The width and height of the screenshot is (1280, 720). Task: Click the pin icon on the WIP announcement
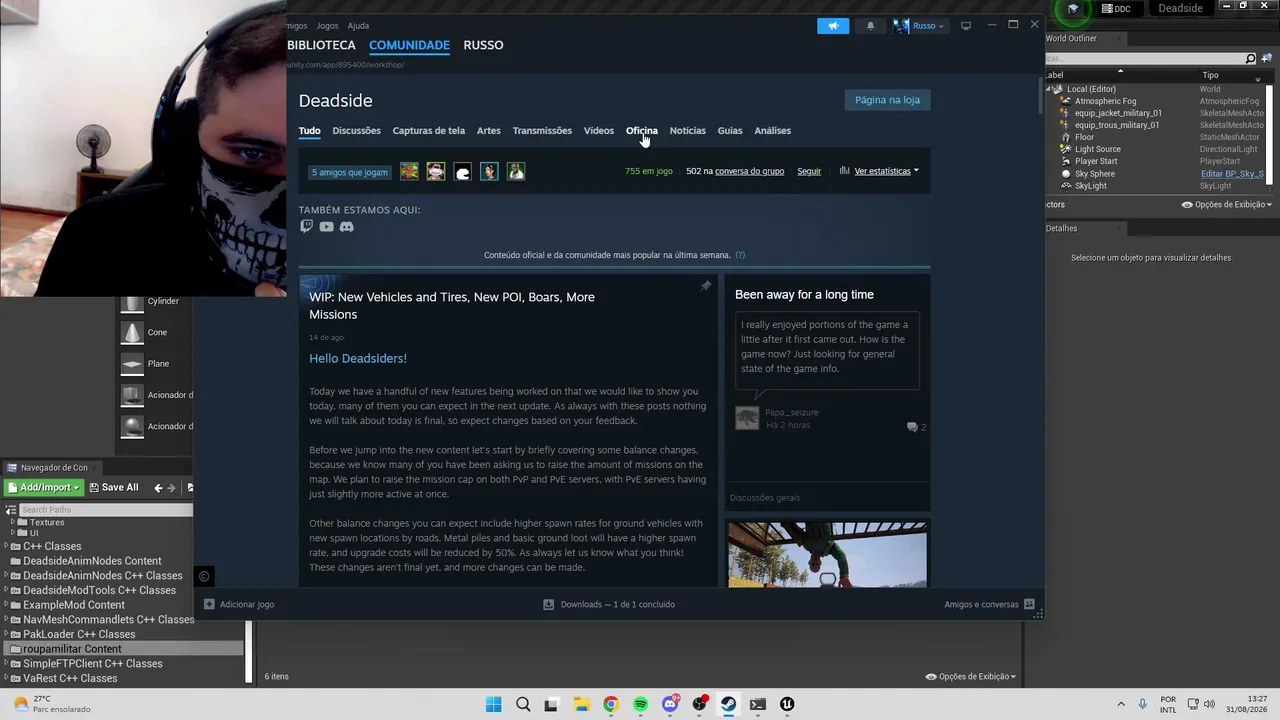706,286
